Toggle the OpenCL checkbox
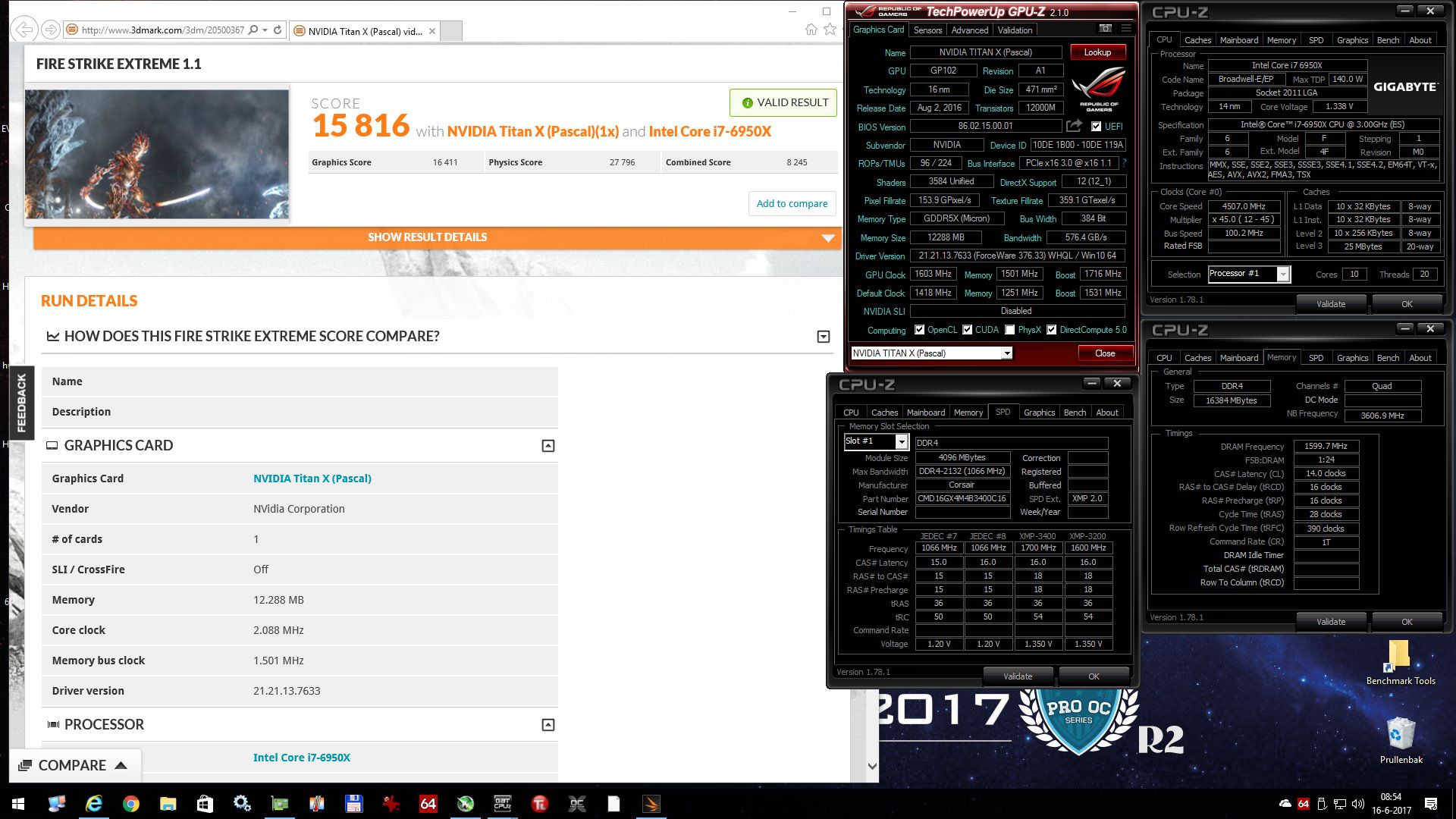The height and width of the screenshot is (819, 1456). coord(919,330)
